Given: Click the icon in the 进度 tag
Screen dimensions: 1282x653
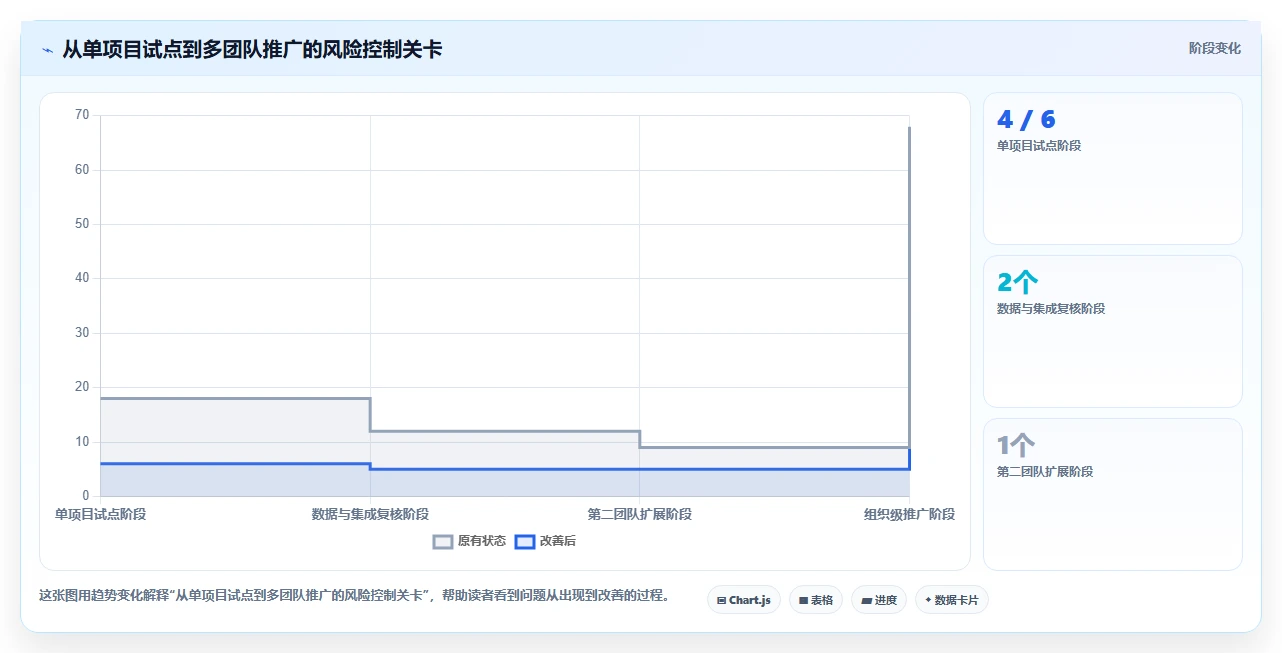Looking at the screenshot, I should click(866, 601).
